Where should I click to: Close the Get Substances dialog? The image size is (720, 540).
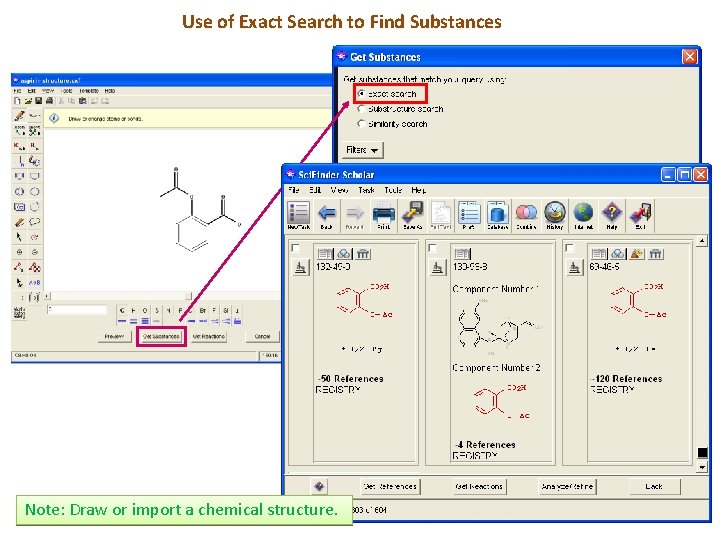[x=689, y=57]
